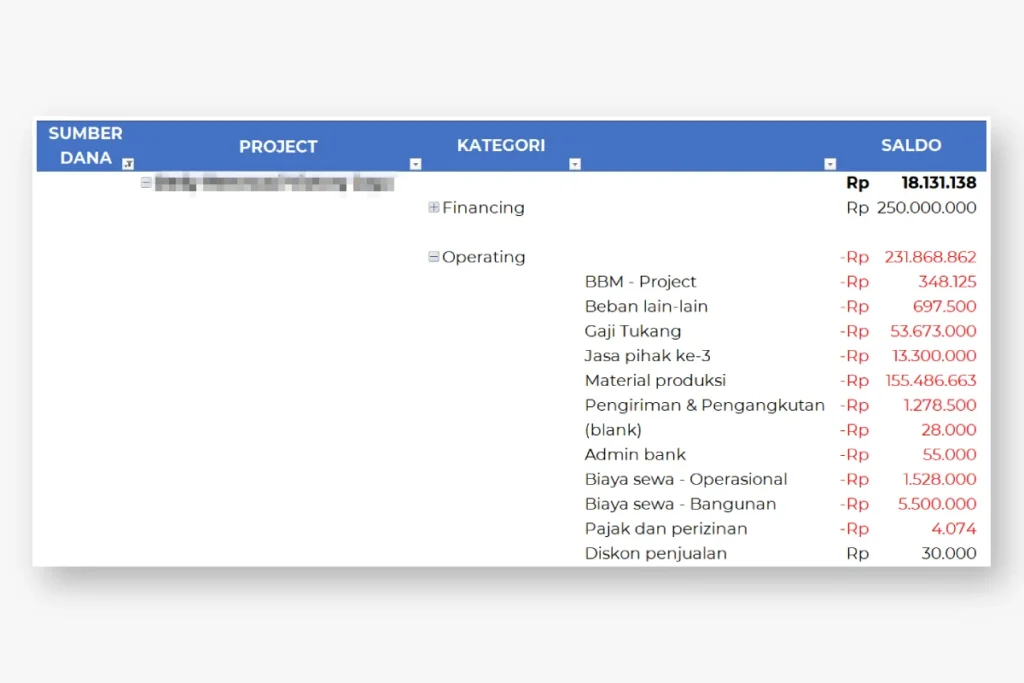The width and height of the screenshot is (1024, 683).
Task: Click the Pajak dan perizinan label
Action: pyautogui.click(x=666, y=528)
